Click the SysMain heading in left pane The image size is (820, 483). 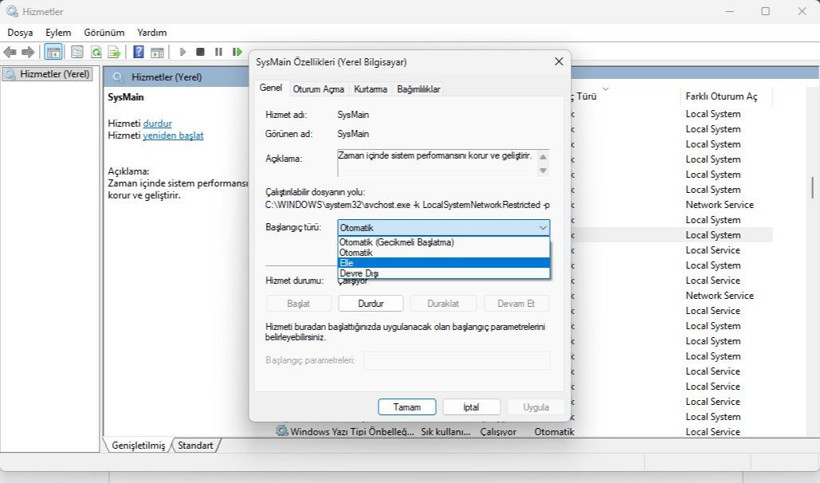tap(126, 97)
